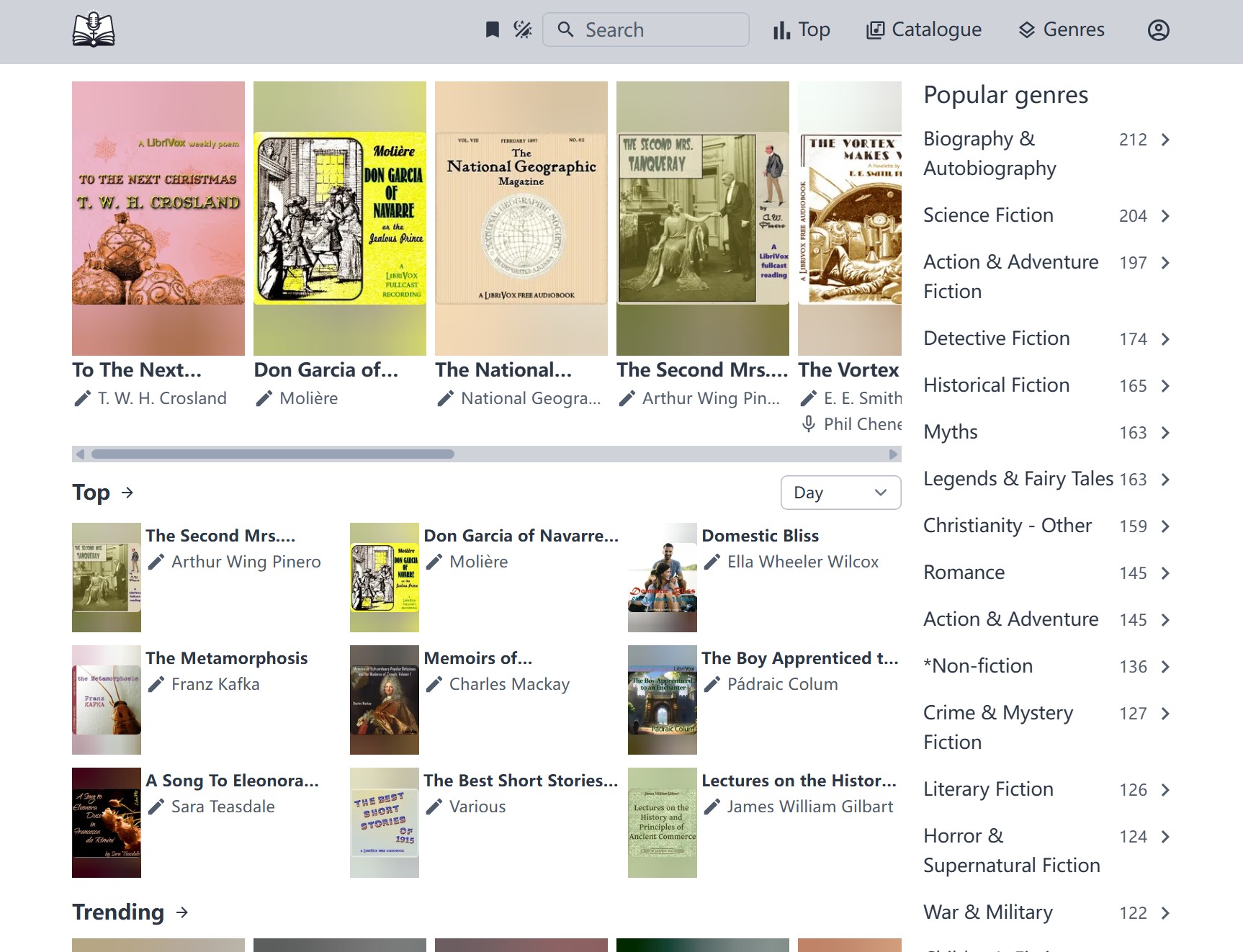Image resolution: width=1243 pixels, height=952 pixels.
Task: Open saved bookmarks from the top bar
Action: tap(492, 30)
